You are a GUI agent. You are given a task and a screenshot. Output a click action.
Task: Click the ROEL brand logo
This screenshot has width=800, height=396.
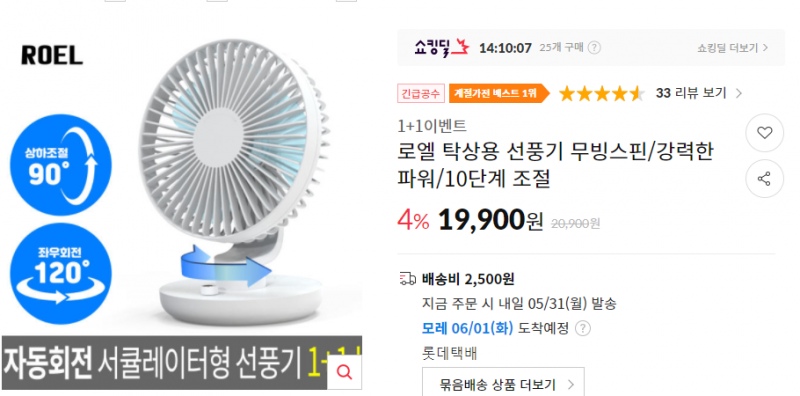tap(52, 55)
